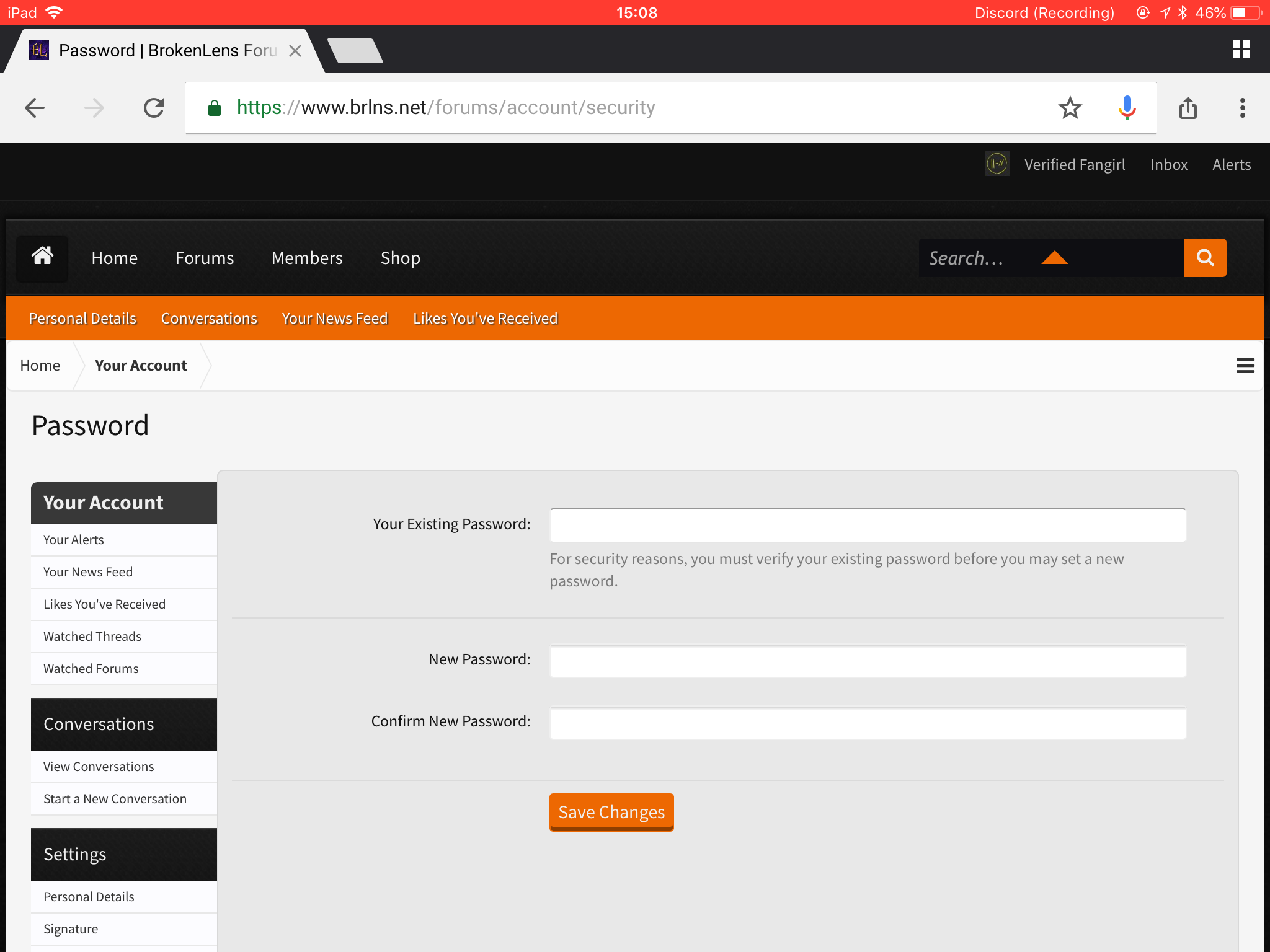Open the hamburger menu beside breadcrumb
The width and height of the screenshot is (1270, 952).
point(1245,366)
